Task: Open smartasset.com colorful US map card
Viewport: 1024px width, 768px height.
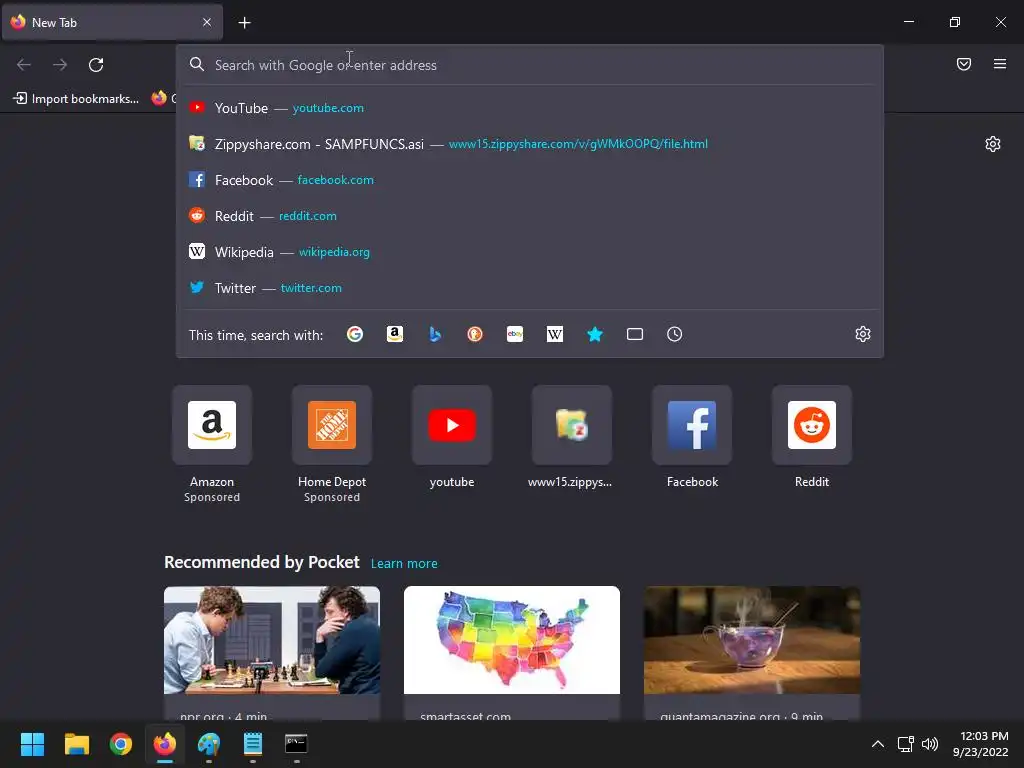Action: tap(511, 653)
